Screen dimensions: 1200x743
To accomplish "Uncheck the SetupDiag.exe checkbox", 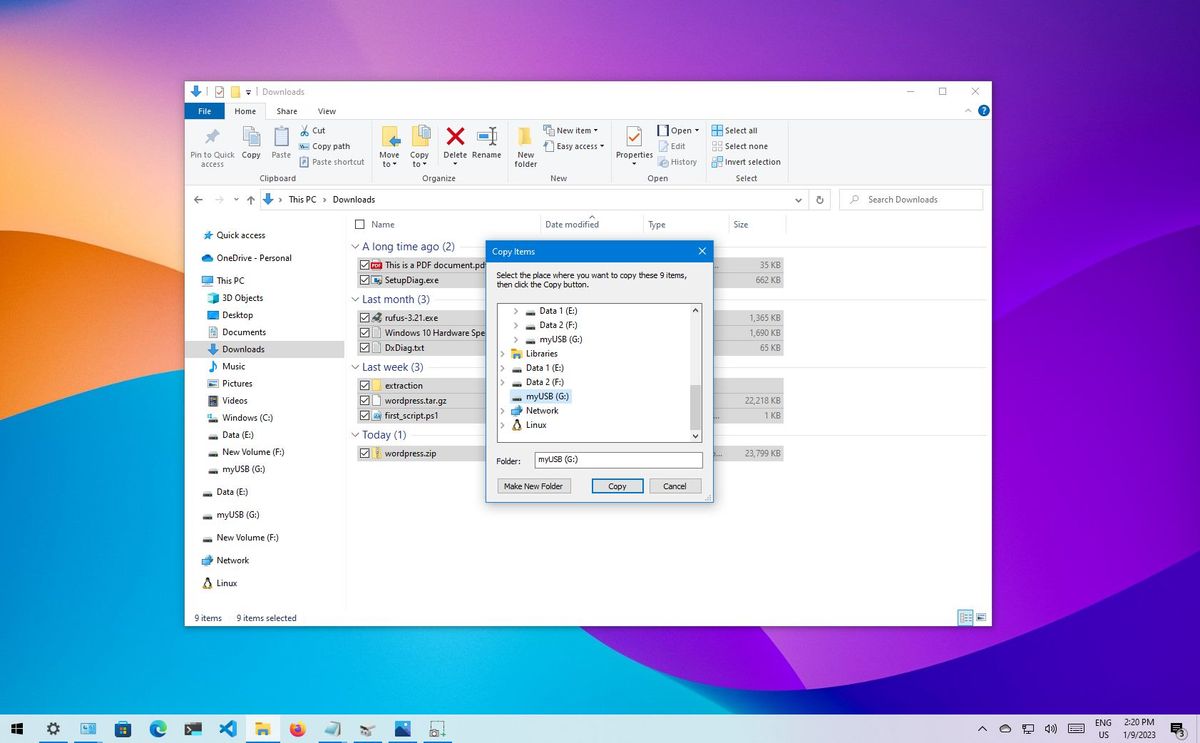I will 363,280.
